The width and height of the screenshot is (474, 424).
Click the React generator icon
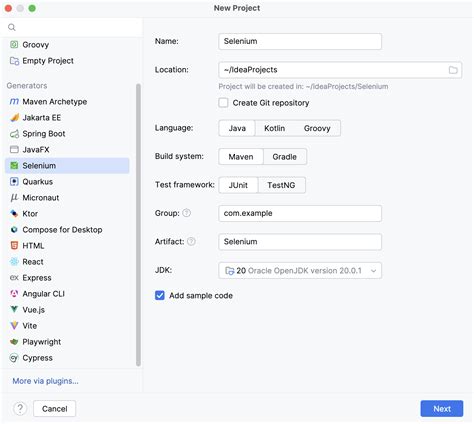14,262
